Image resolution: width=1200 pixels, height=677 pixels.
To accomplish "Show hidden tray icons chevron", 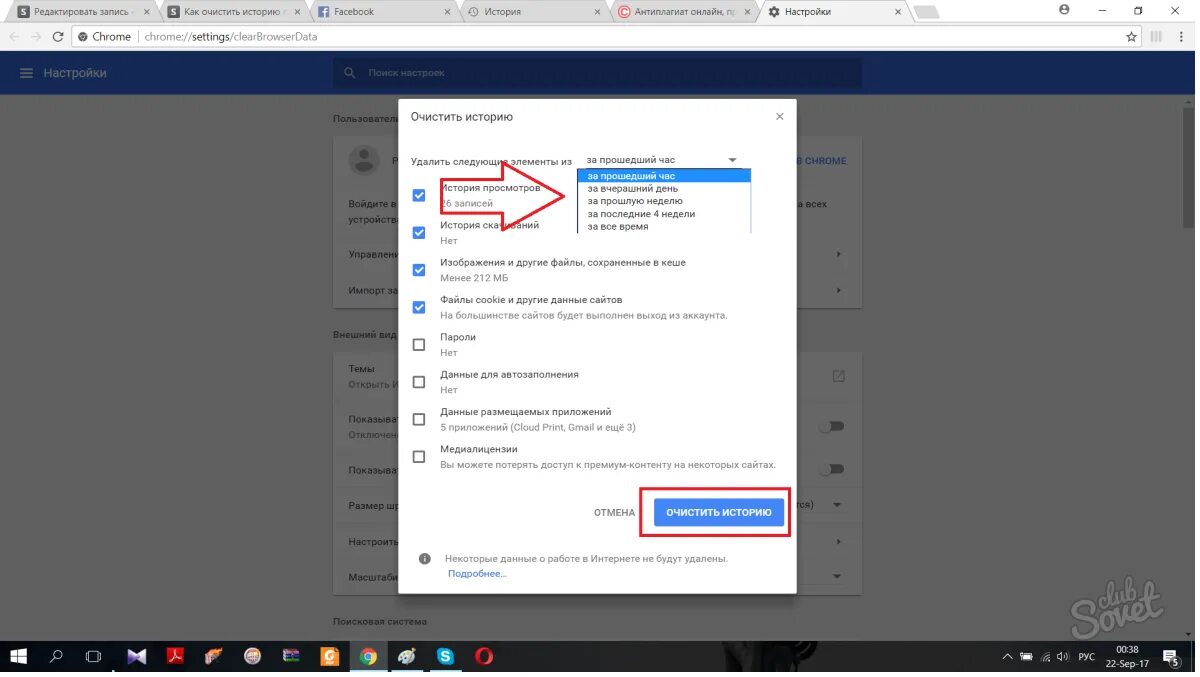I will pyautogui.click(x=1006, y=657).
